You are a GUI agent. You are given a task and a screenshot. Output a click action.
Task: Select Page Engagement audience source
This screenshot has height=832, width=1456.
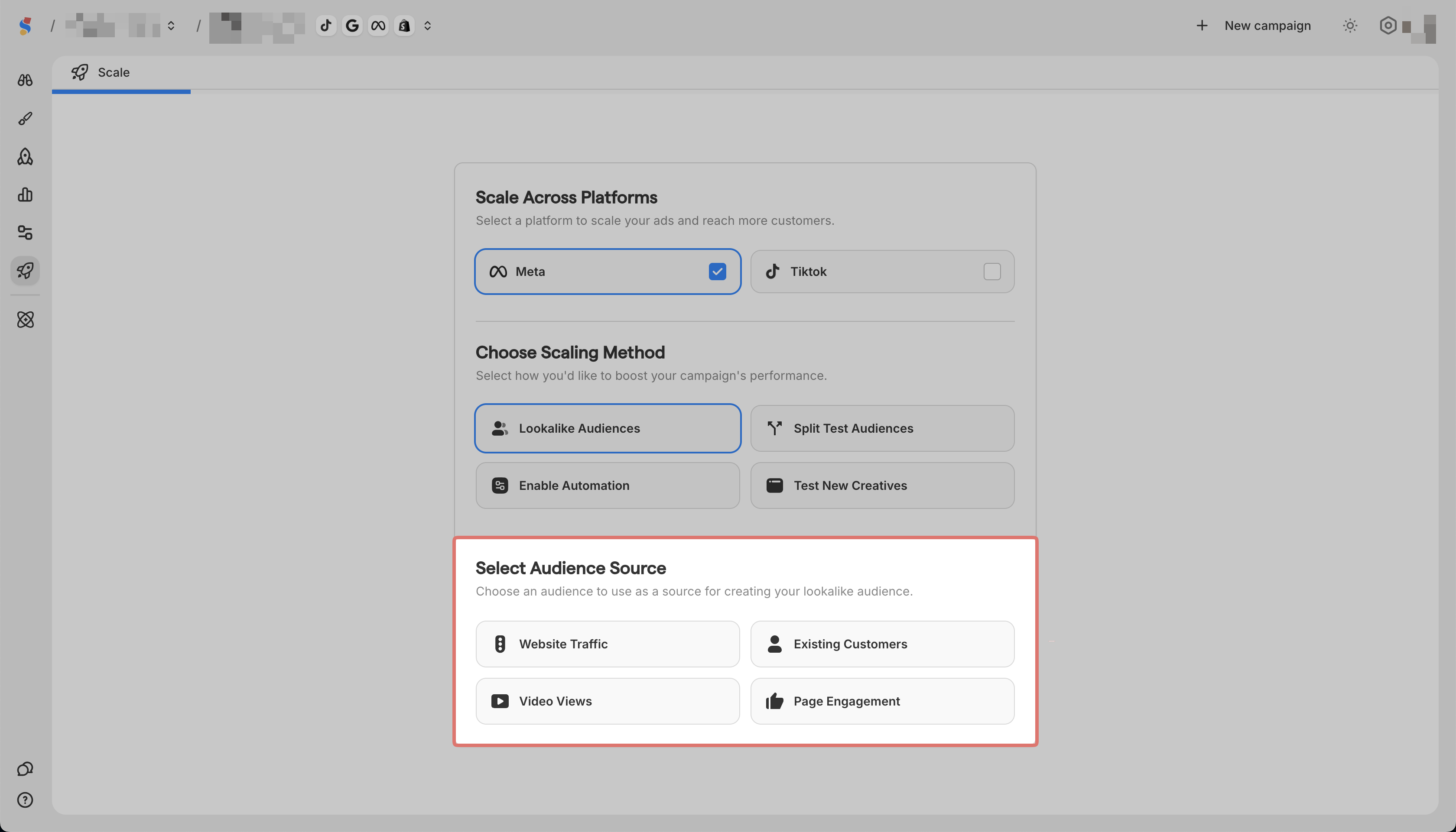point(881,701)
